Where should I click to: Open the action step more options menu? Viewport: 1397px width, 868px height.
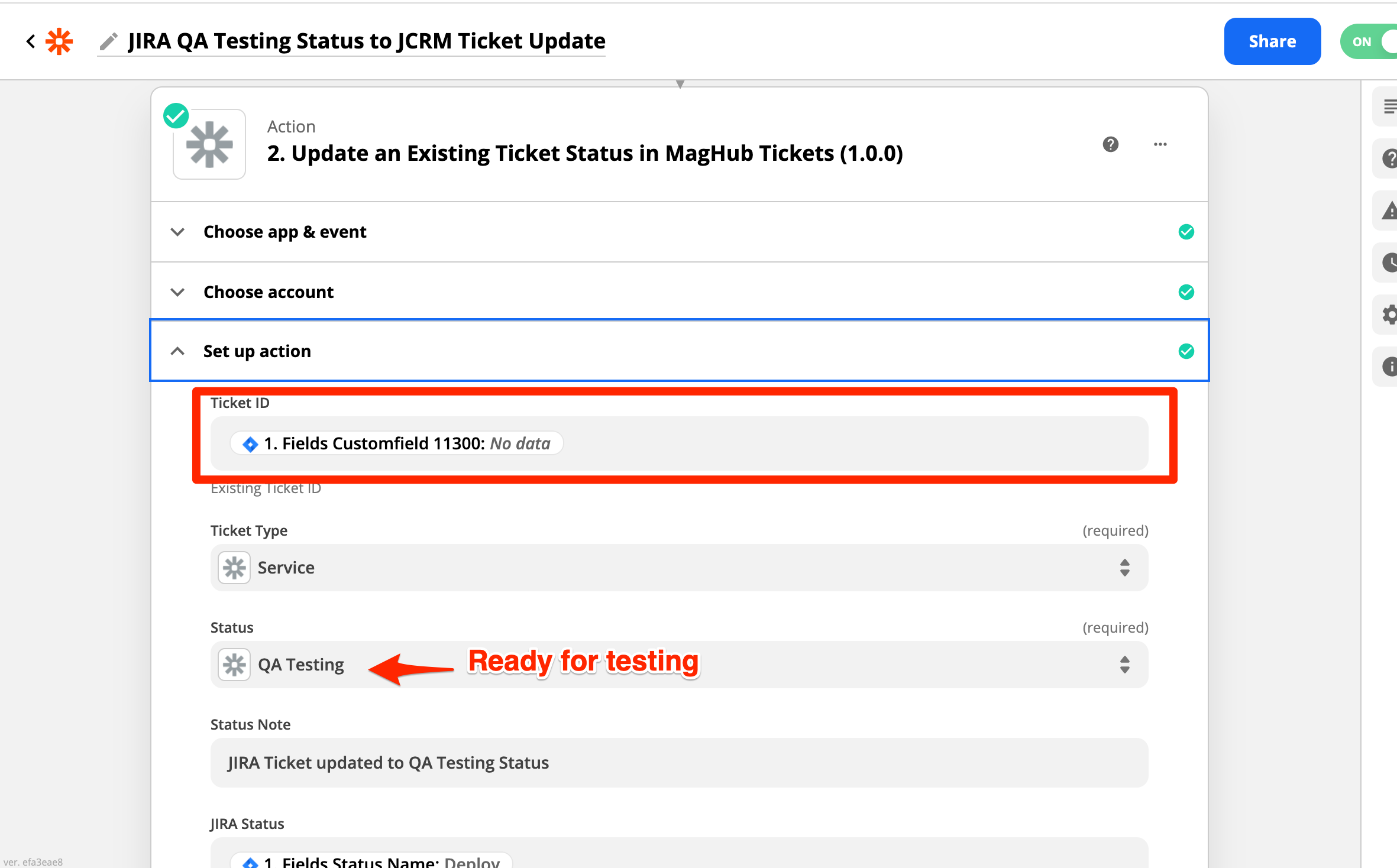[x=1160, y=144]
